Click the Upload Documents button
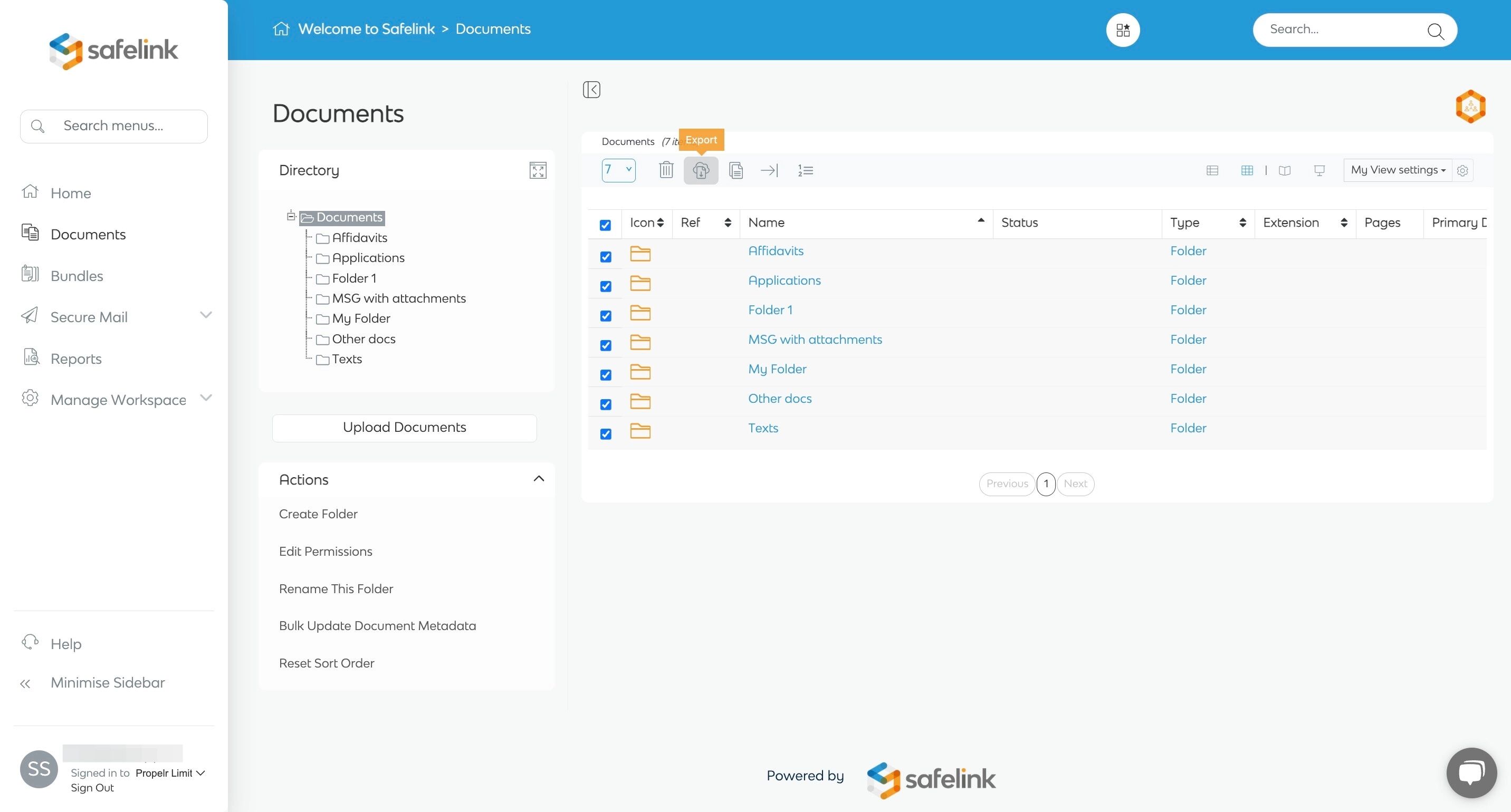 pyautogui.click(x=404, y=428)
